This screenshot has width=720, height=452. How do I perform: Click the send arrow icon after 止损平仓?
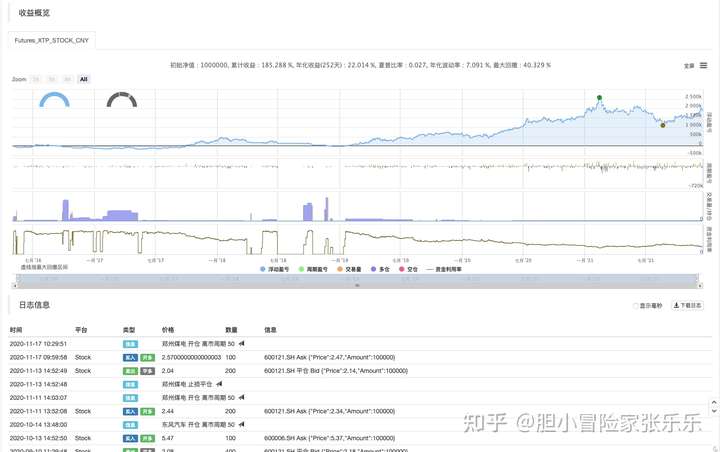[x=219, y=383]
